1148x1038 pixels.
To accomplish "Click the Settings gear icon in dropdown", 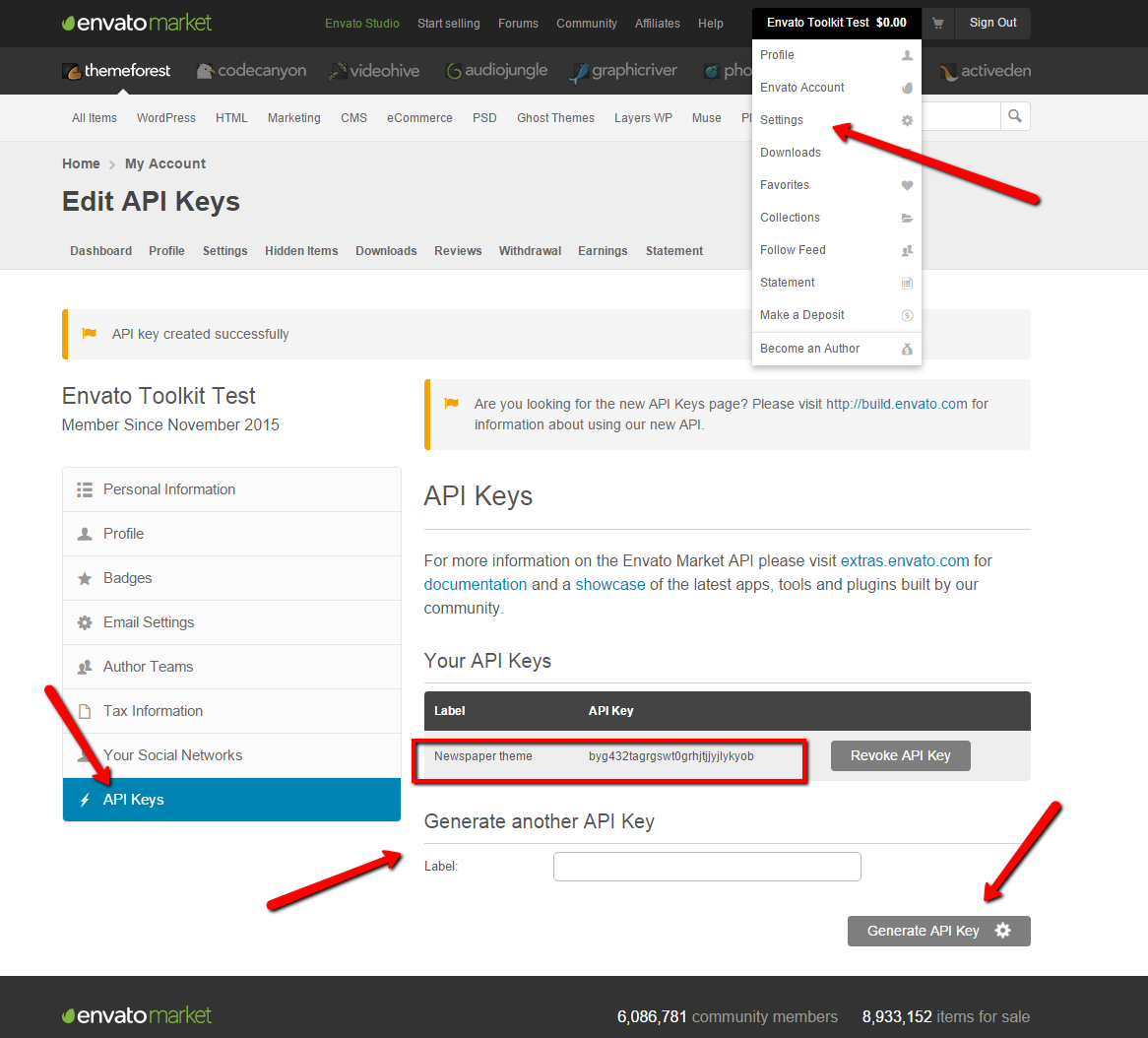I will (x=907, y=120).
